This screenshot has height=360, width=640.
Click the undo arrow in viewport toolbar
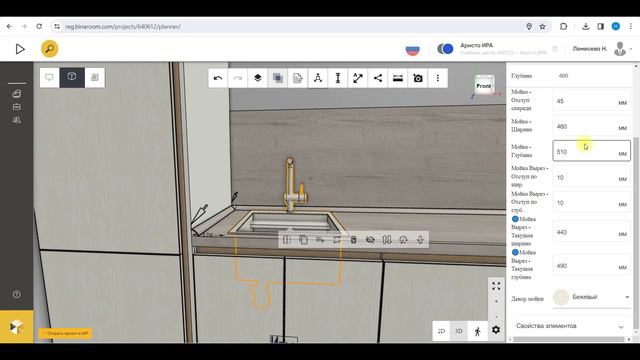pos(218,78)
